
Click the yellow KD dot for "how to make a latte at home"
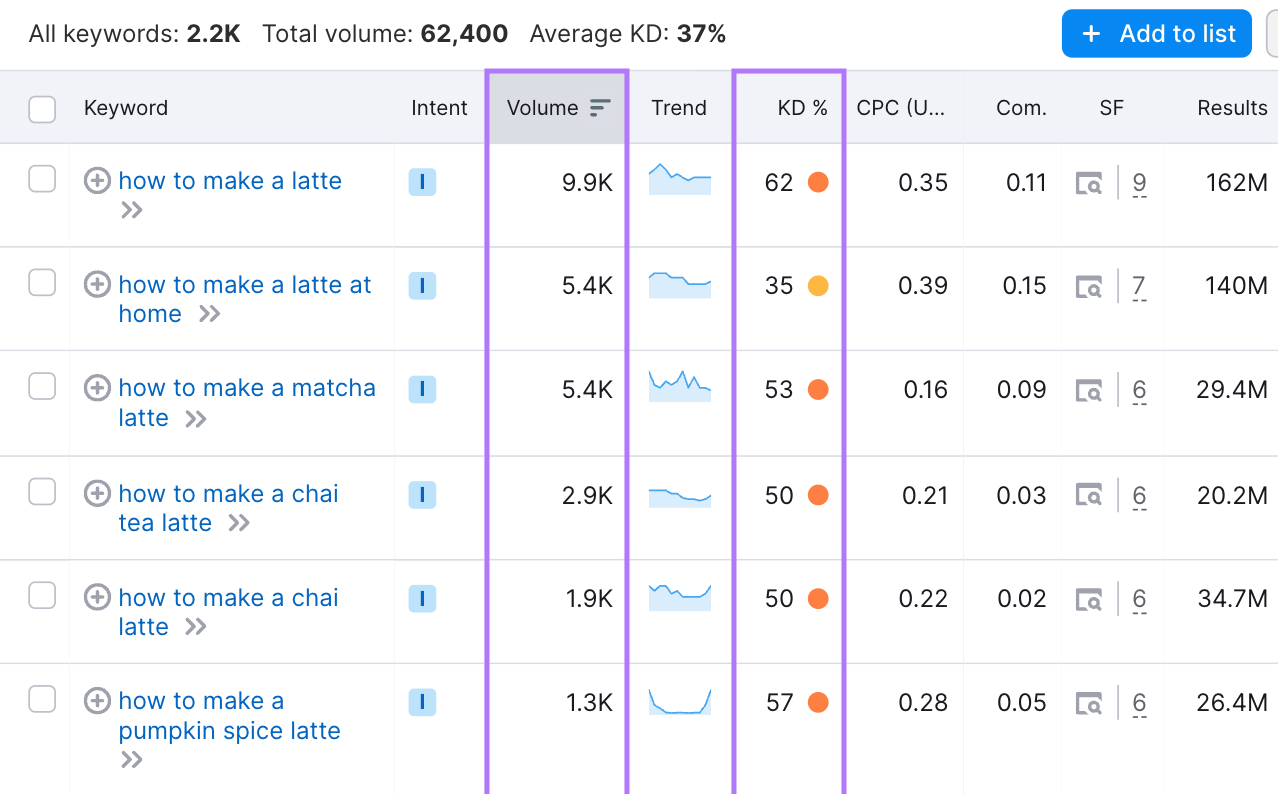pyautogui.click(x=817, y=285)
